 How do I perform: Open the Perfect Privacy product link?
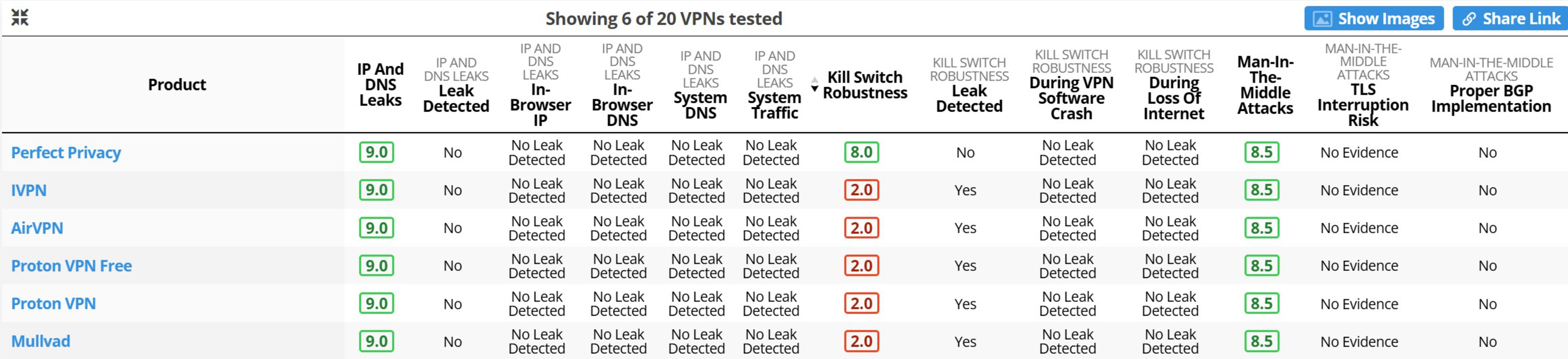click(x=66, y=153)
